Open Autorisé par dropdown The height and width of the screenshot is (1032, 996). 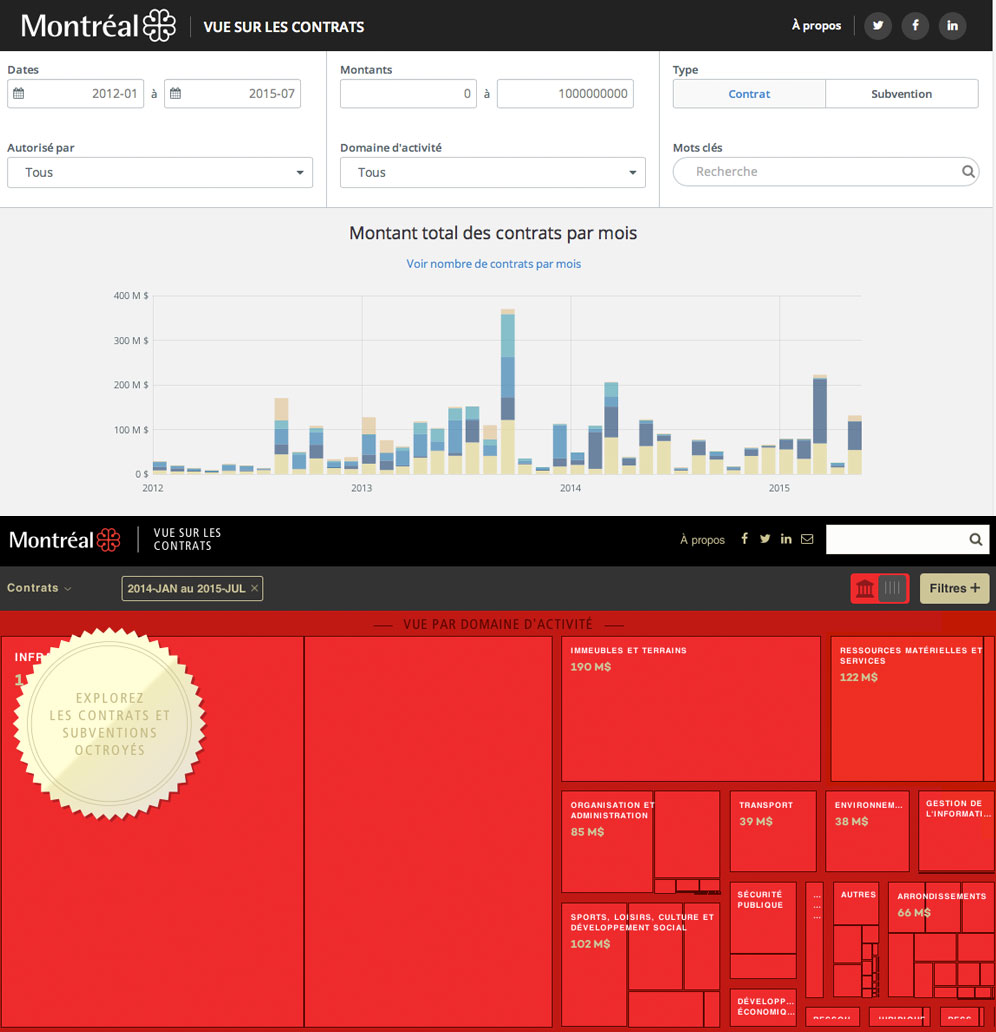tap(160, 172)
